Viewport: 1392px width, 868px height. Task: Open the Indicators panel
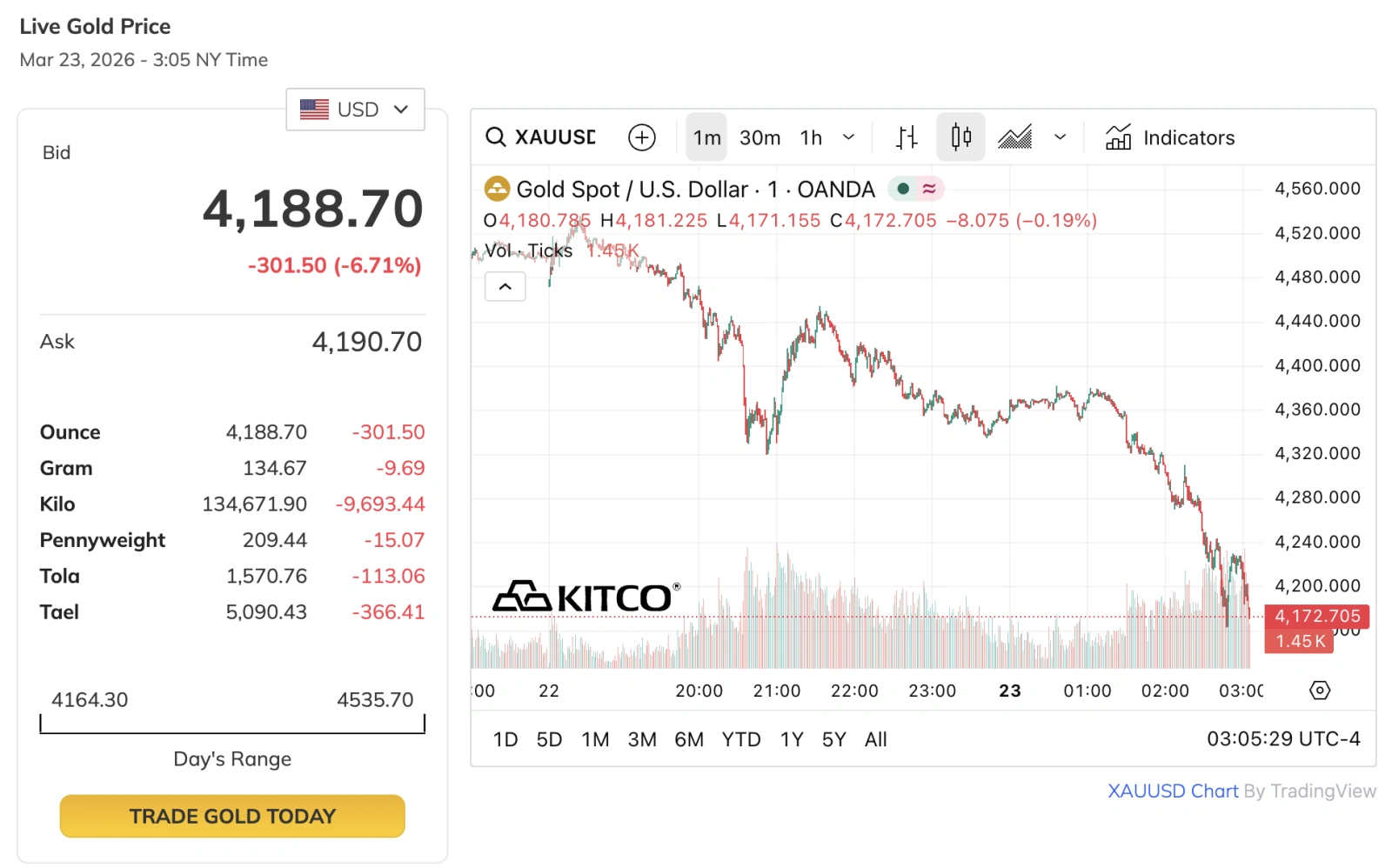[x=1170, y=137]
